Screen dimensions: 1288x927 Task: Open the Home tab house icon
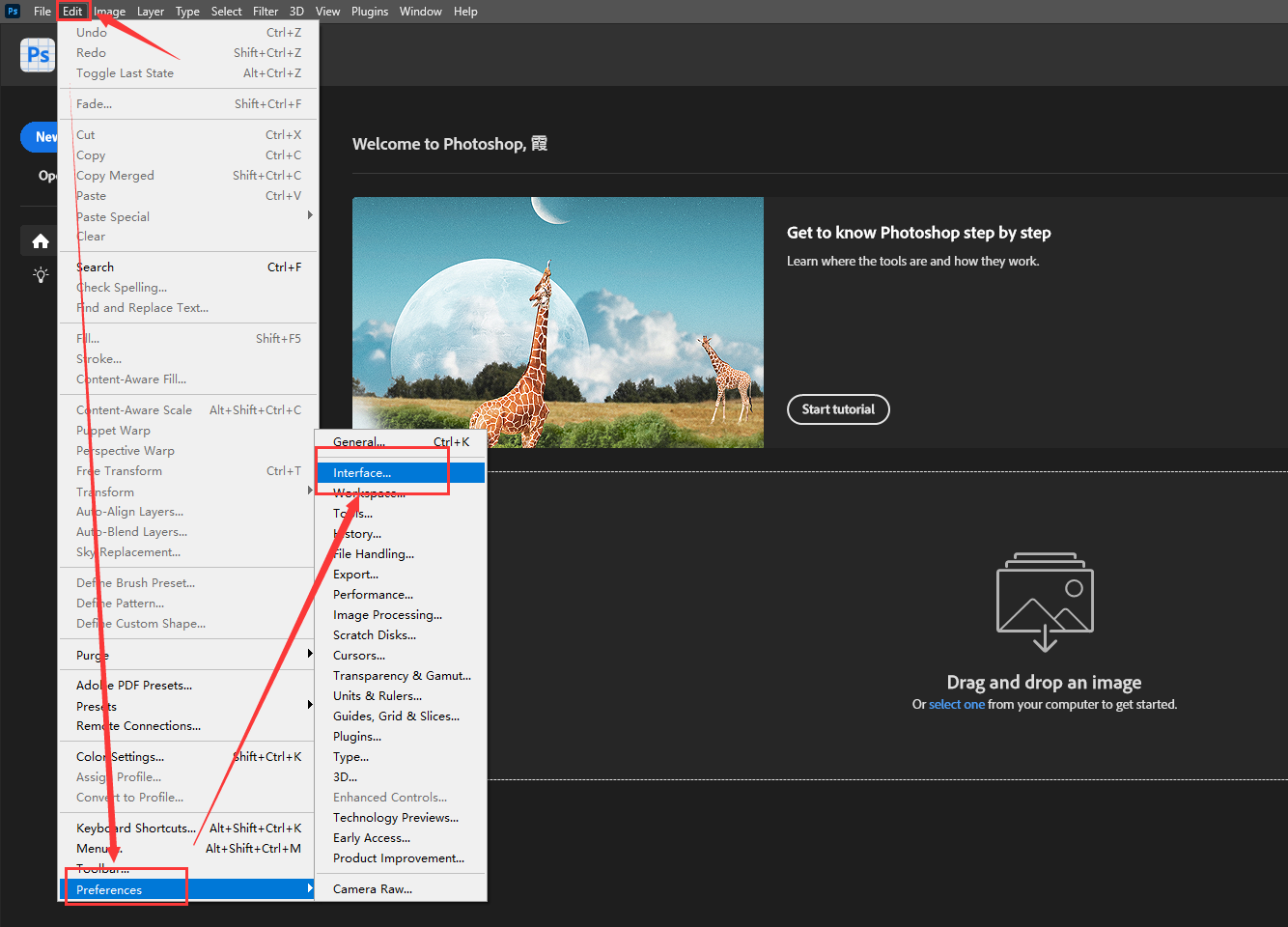pyautogui.click(x=40, y=241)
